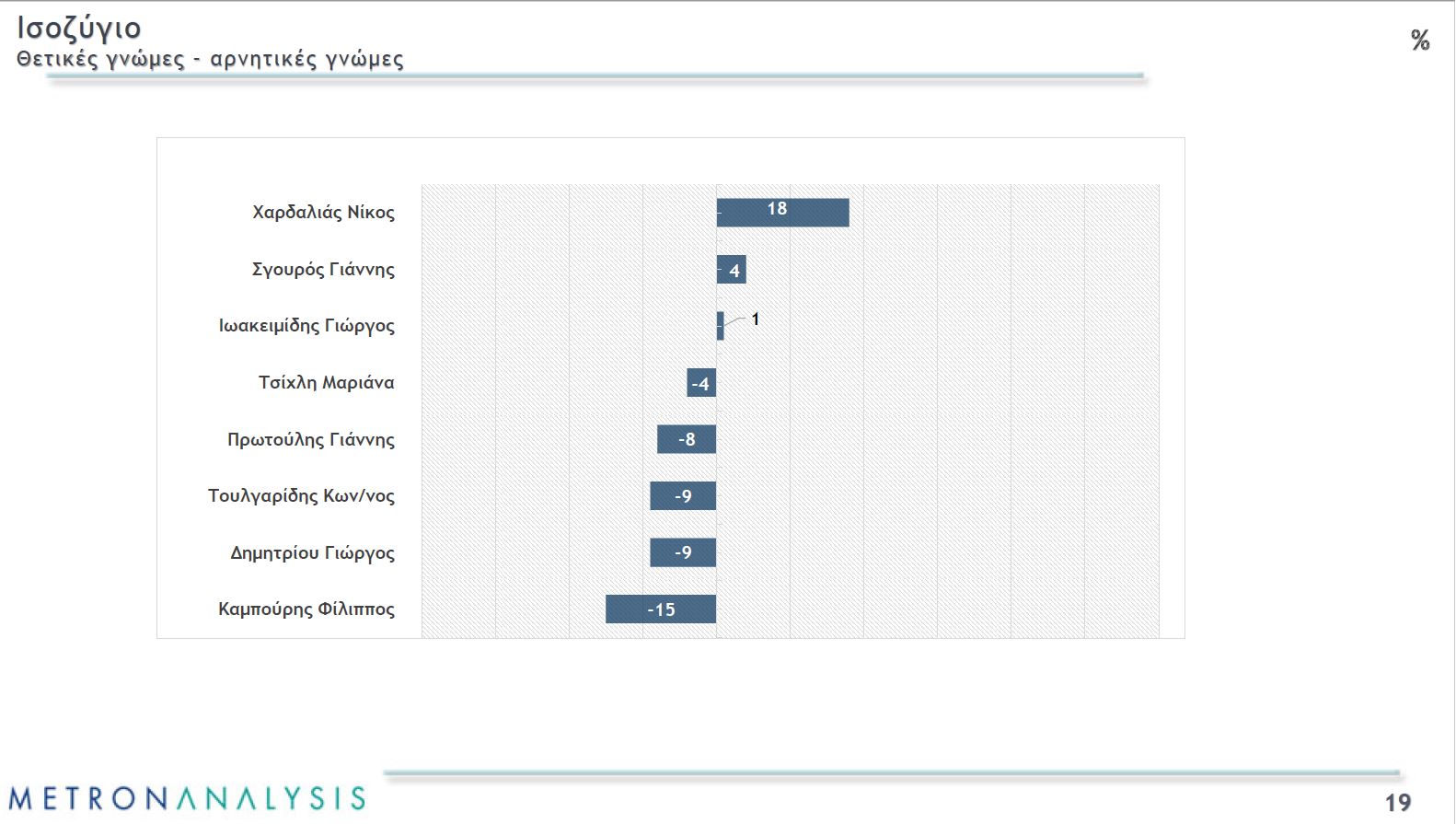1456x824 pixels.
Task: Click the Δημητρίου Γιώργος bar showing -9
Action: click(682, 552)
